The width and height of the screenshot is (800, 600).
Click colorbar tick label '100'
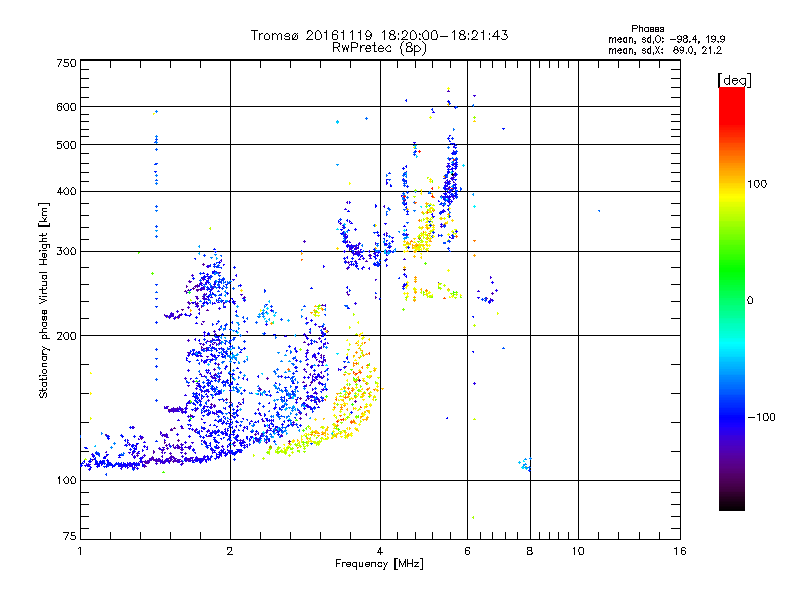click(x=757, y=184)
